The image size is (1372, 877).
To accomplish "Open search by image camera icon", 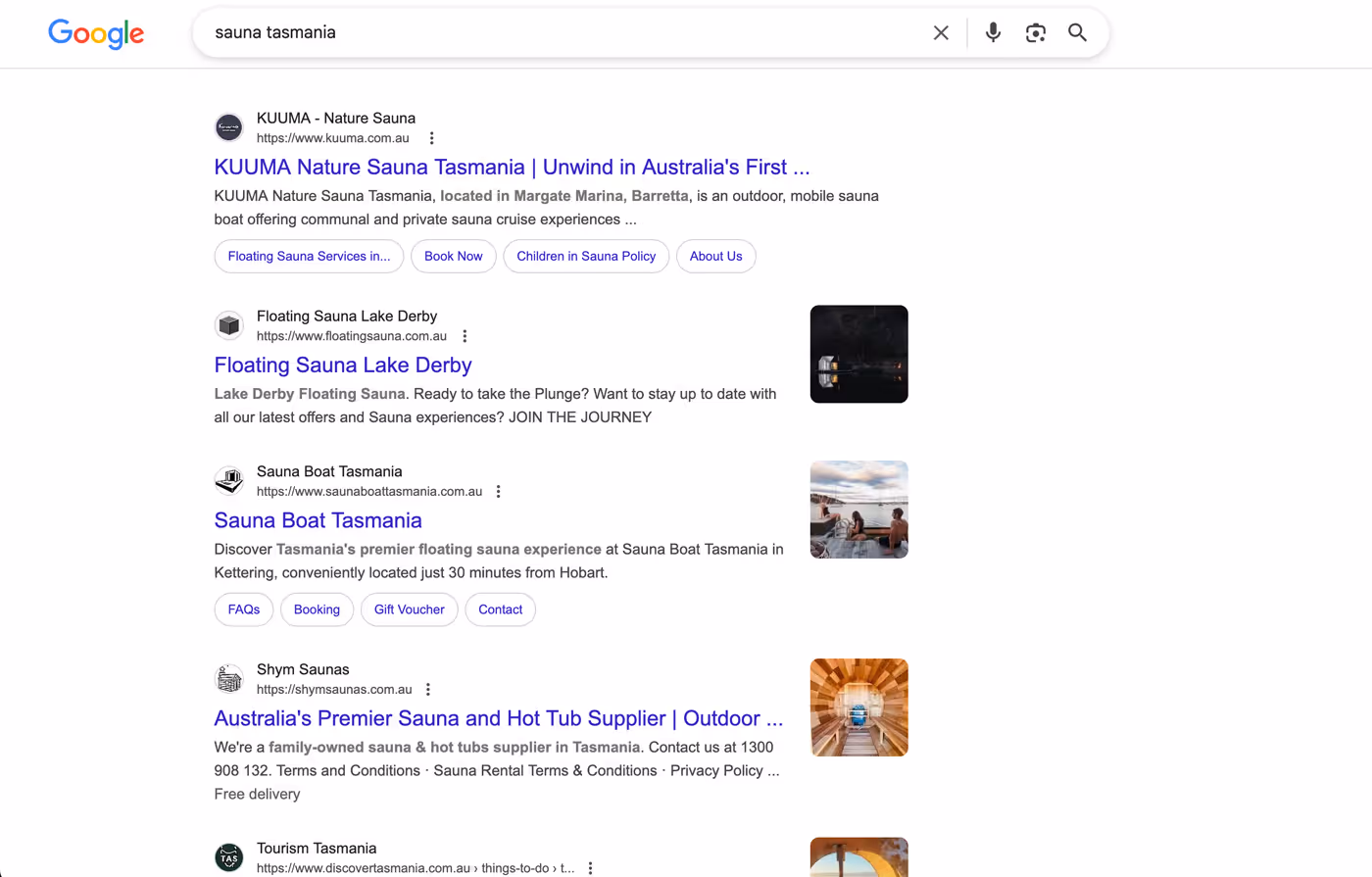I will (x=1036, y=32).
